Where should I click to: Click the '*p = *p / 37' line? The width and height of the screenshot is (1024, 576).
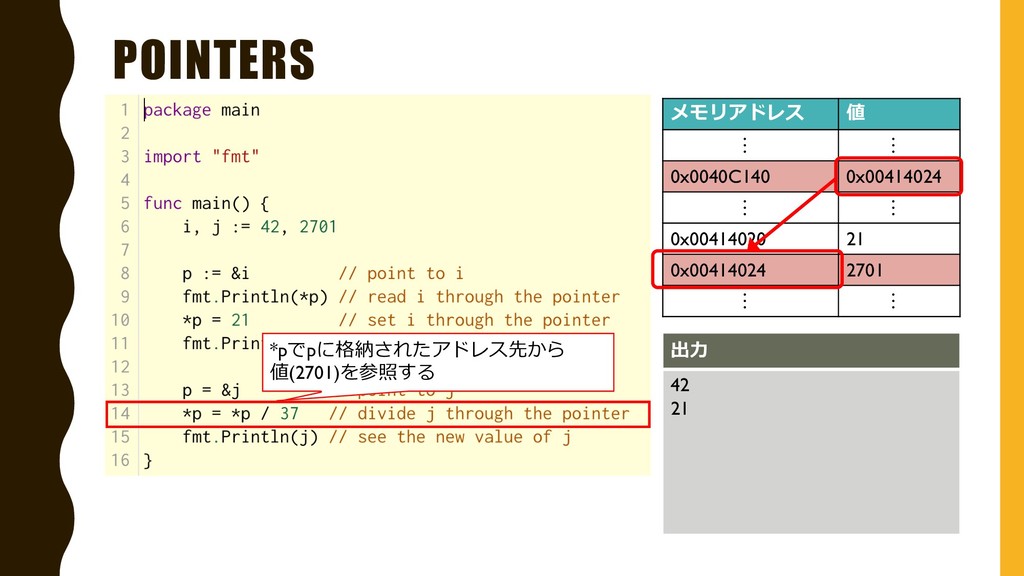pyautogui.click(x=240, y=413)
